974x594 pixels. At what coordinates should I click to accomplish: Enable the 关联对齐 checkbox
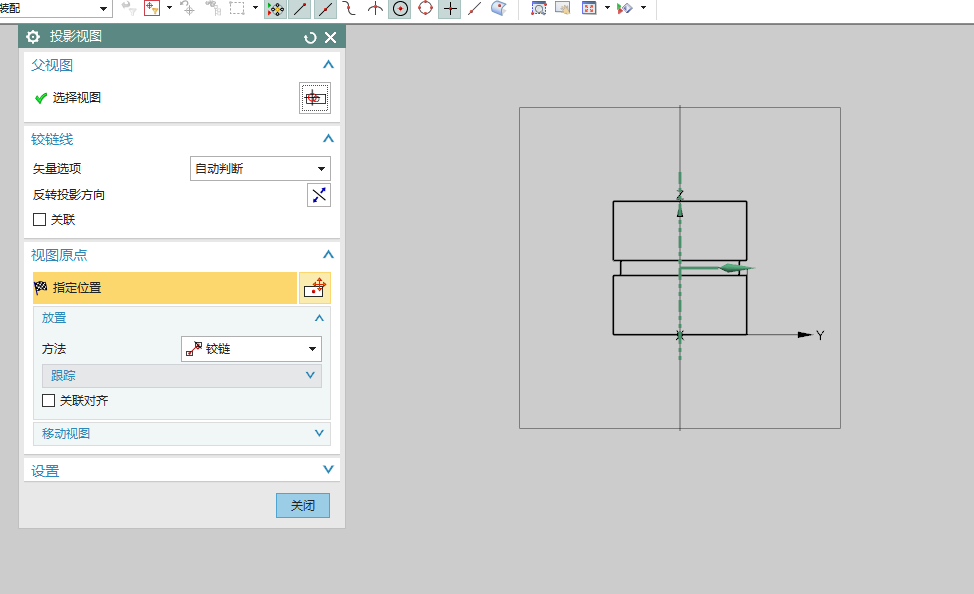(48, 400)
